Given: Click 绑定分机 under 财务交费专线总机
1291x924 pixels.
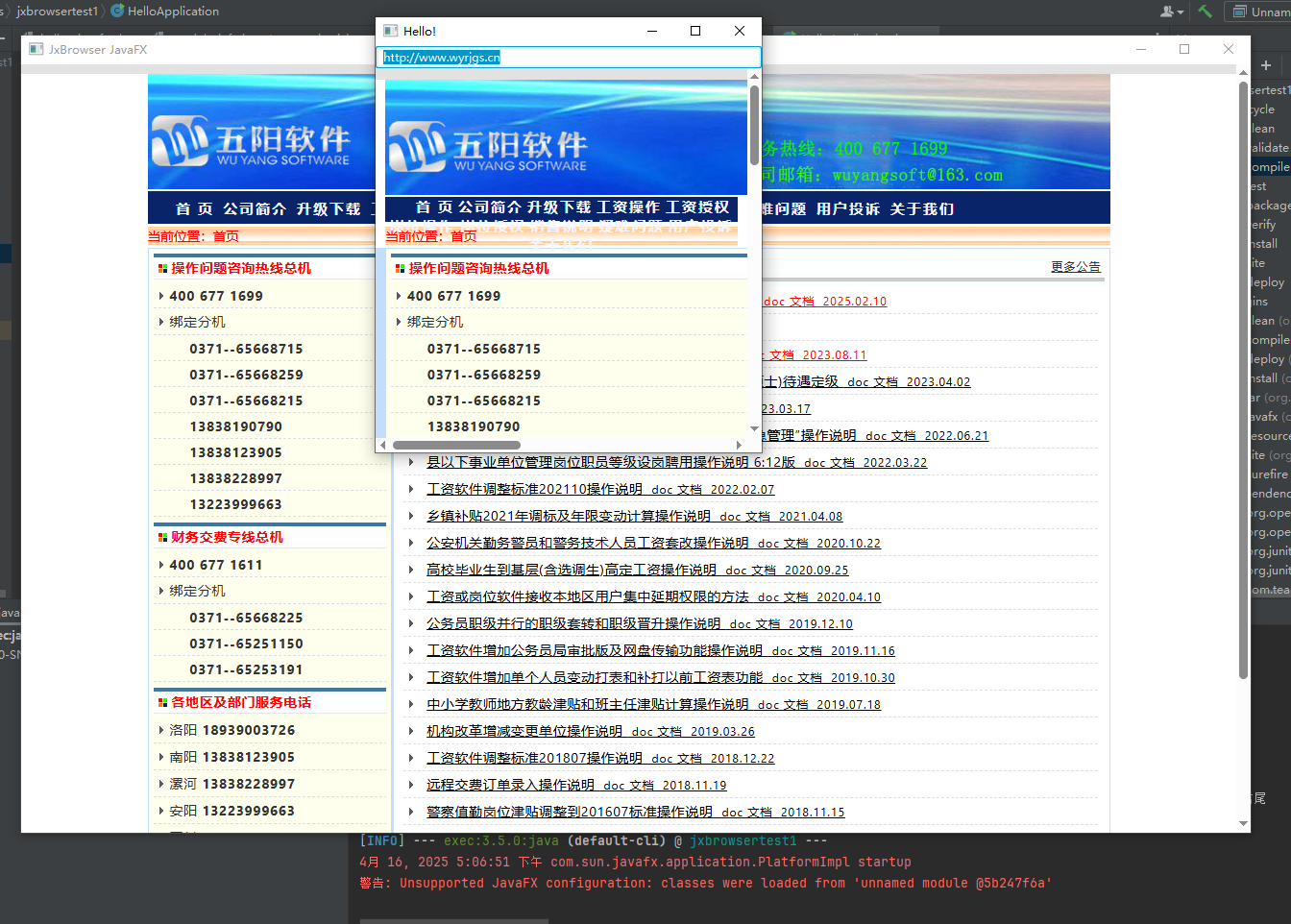Looking at the screenshot, I should point(197,591).
